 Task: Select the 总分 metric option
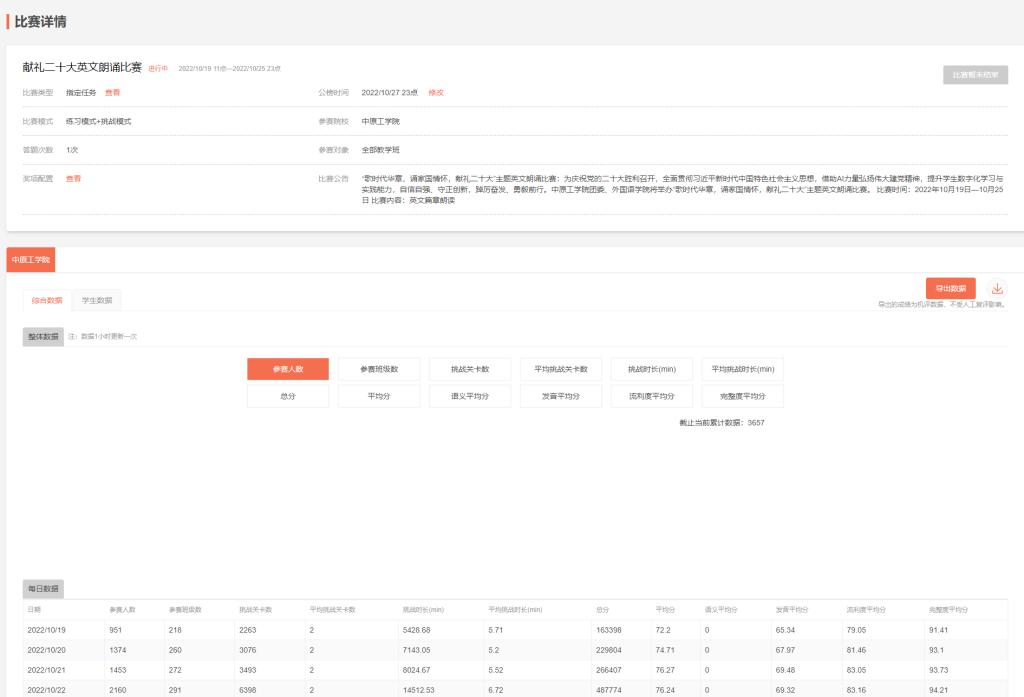tap(288, 396)
